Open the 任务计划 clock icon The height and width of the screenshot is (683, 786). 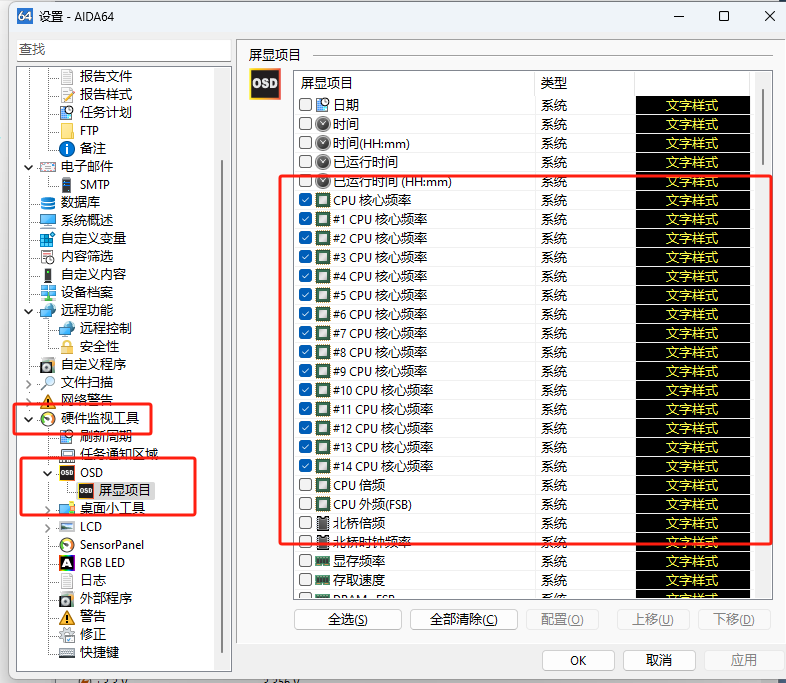point(67,112)
